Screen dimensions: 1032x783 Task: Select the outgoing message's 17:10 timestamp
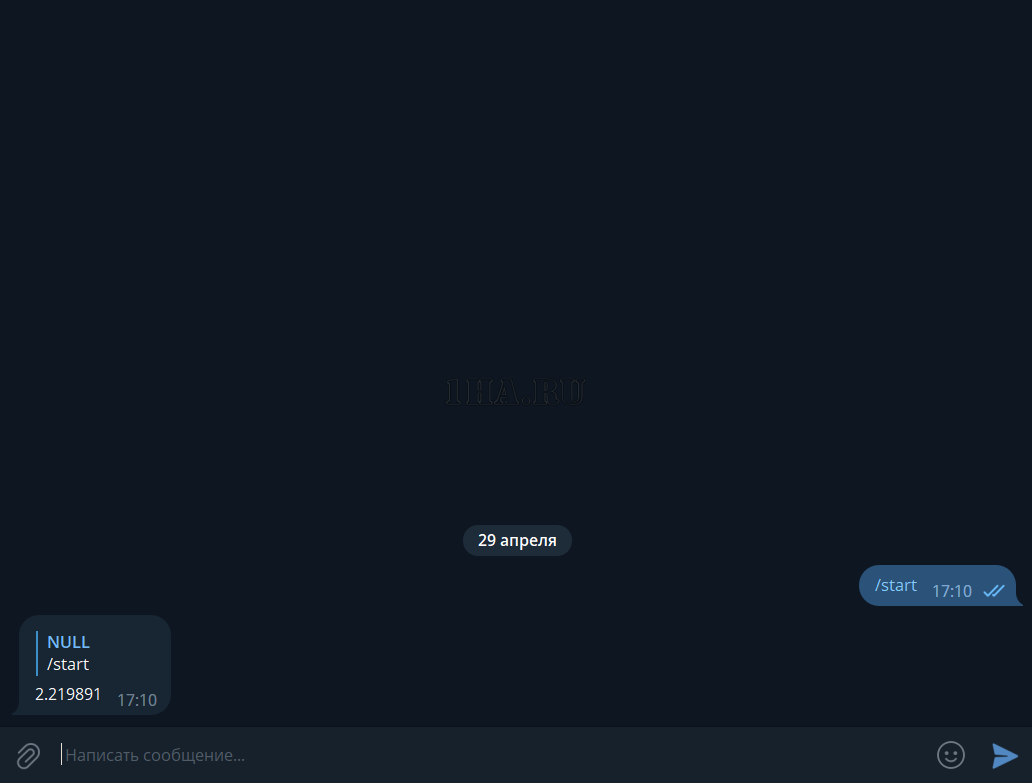[952, 591]
